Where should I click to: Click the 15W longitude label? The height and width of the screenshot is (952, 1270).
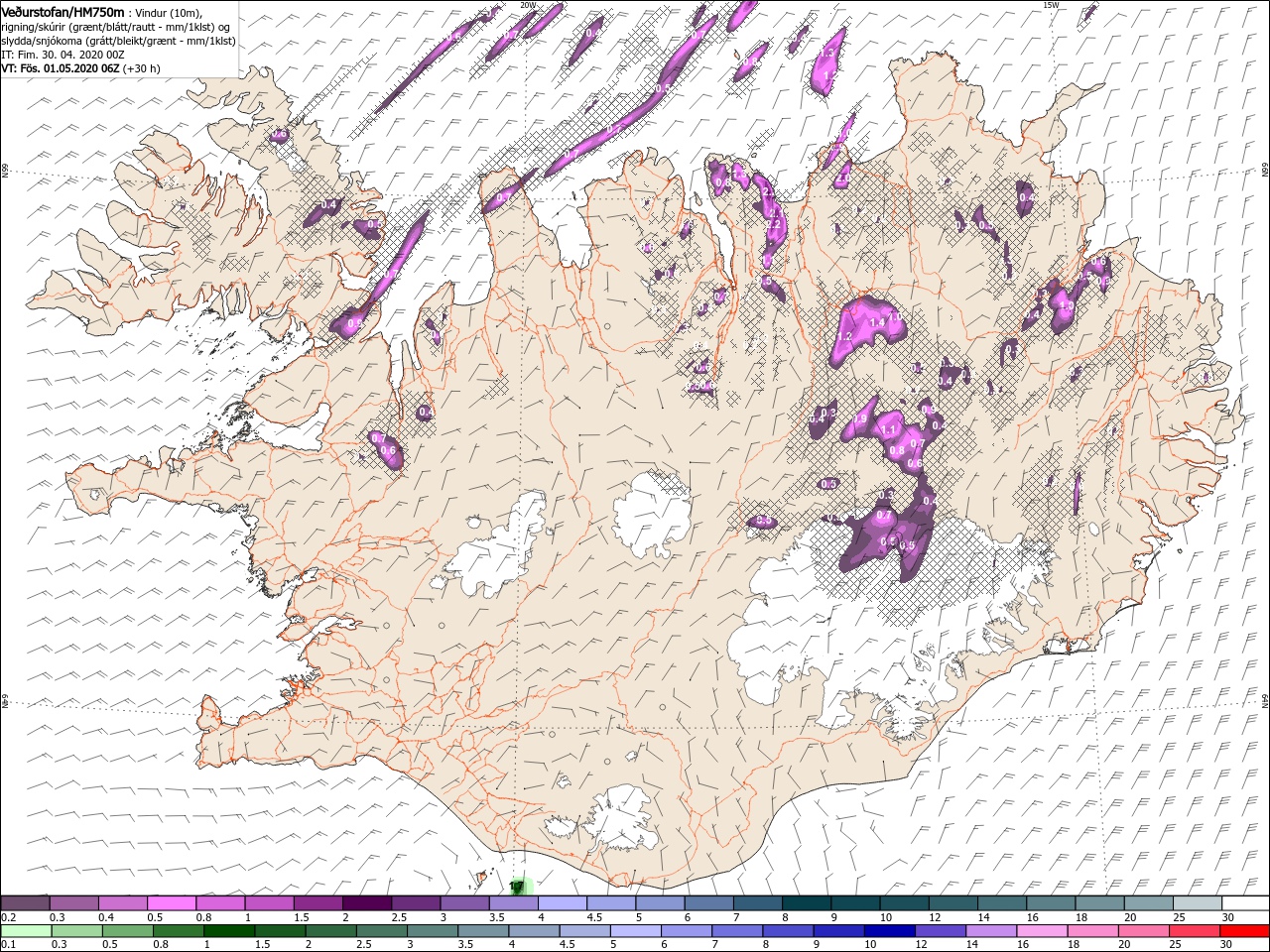1051,5
